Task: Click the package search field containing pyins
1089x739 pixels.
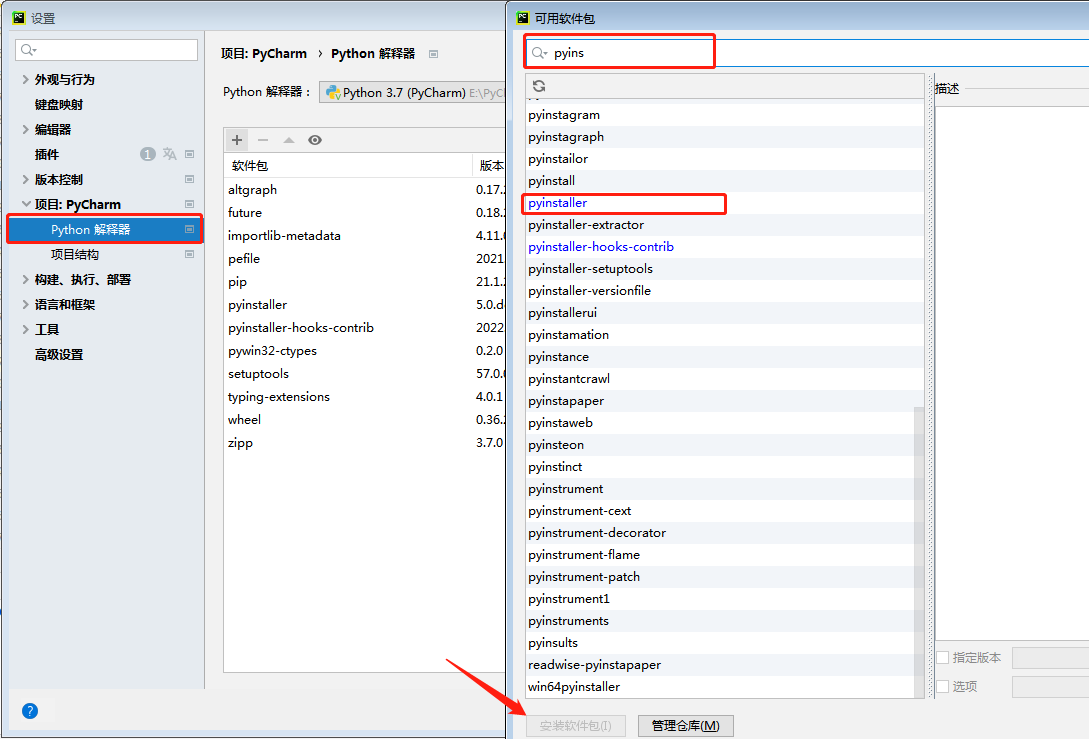Action: point(806,53)
